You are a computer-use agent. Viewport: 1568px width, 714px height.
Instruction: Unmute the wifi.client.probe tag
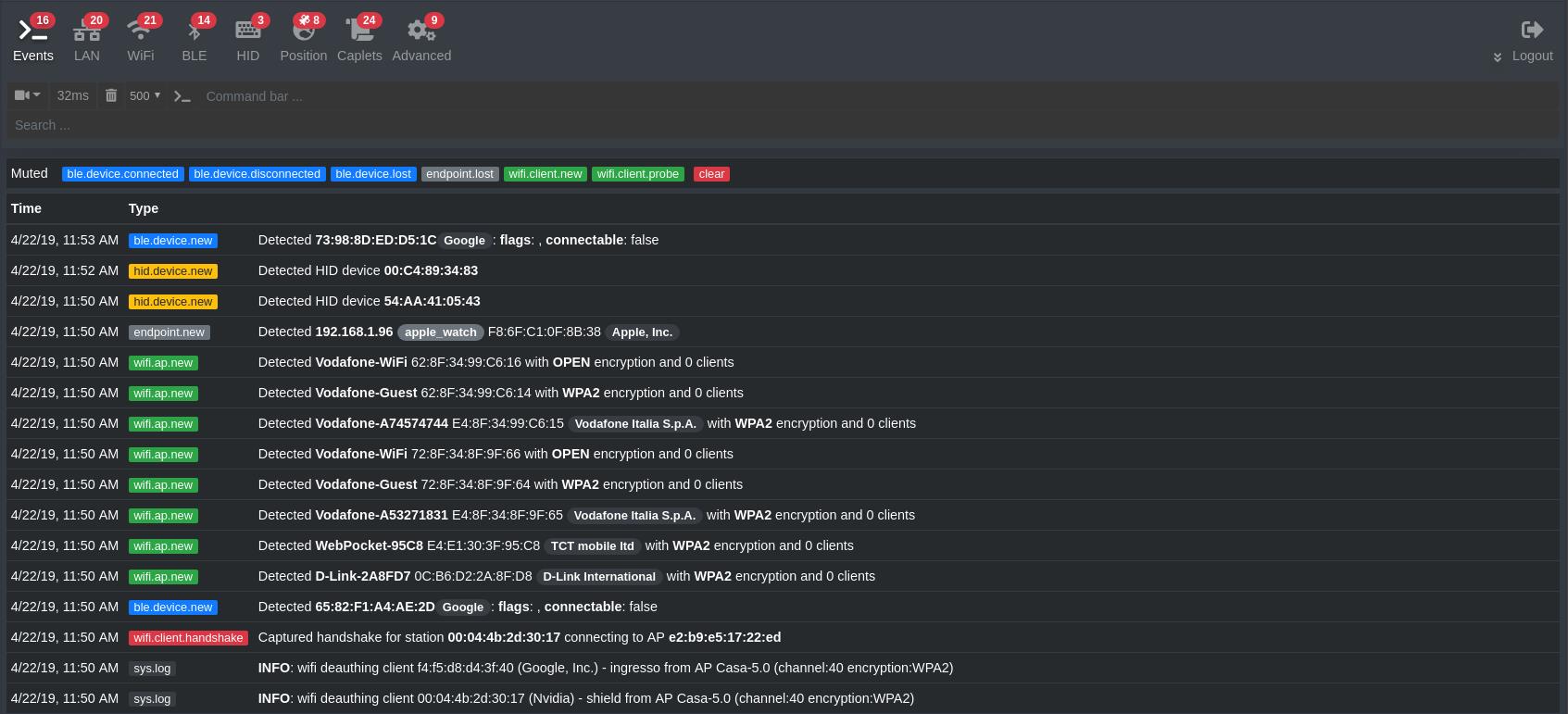pos(638,174)
